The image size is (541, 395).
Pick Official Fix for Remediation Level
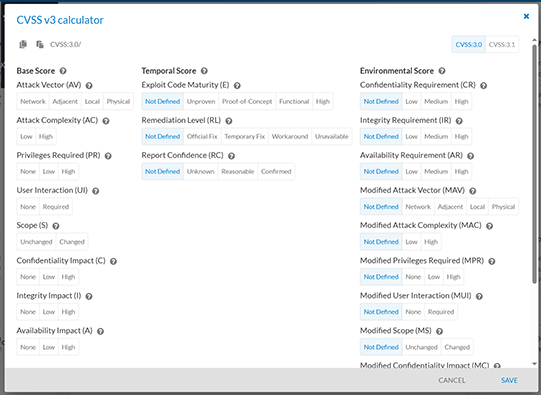click(x=202, y=137)
